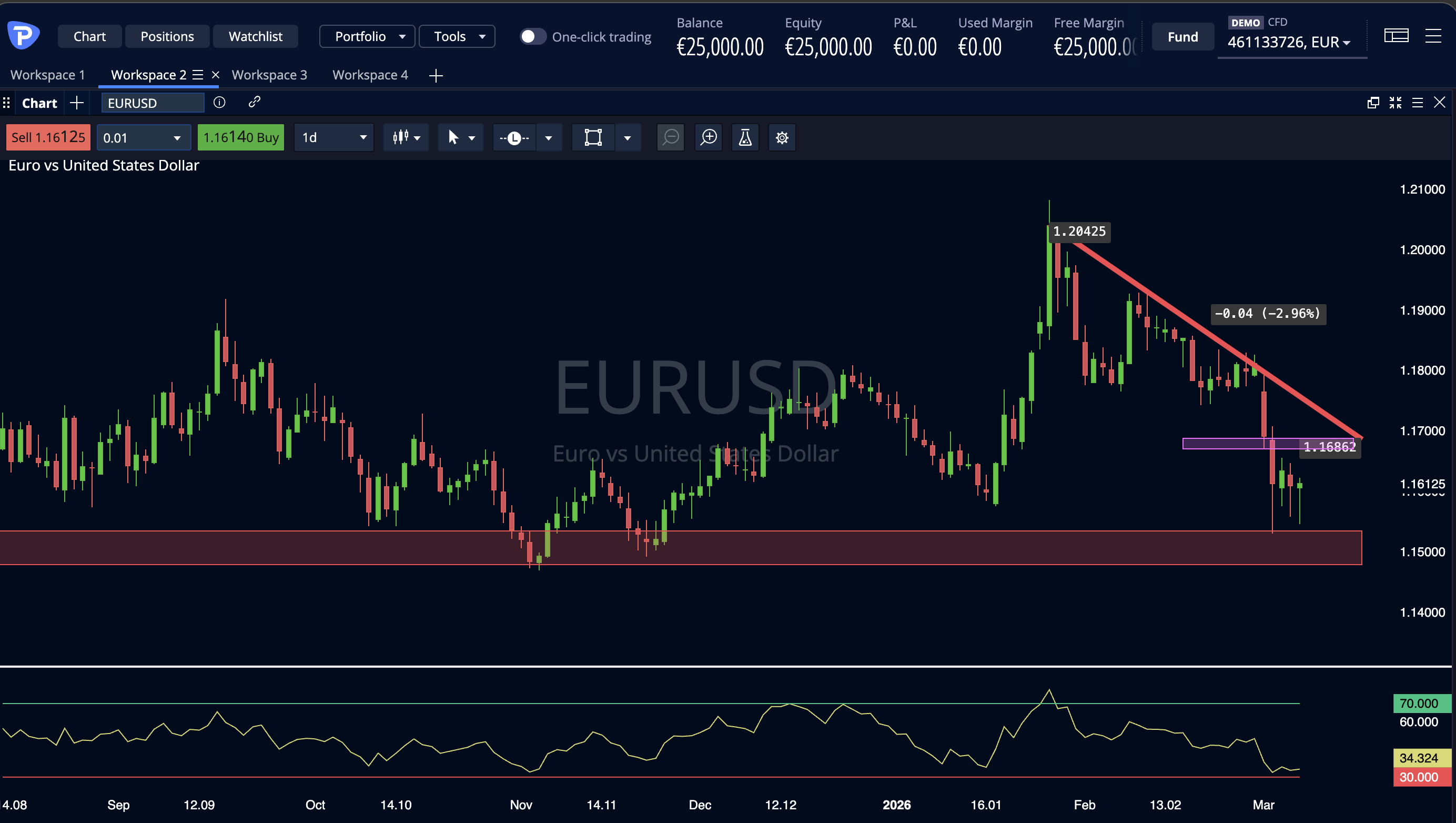Collapse the chart with the minimize-arrows icon
1456x823 pixels.
pyautogui.click(x=1395, y=103)
